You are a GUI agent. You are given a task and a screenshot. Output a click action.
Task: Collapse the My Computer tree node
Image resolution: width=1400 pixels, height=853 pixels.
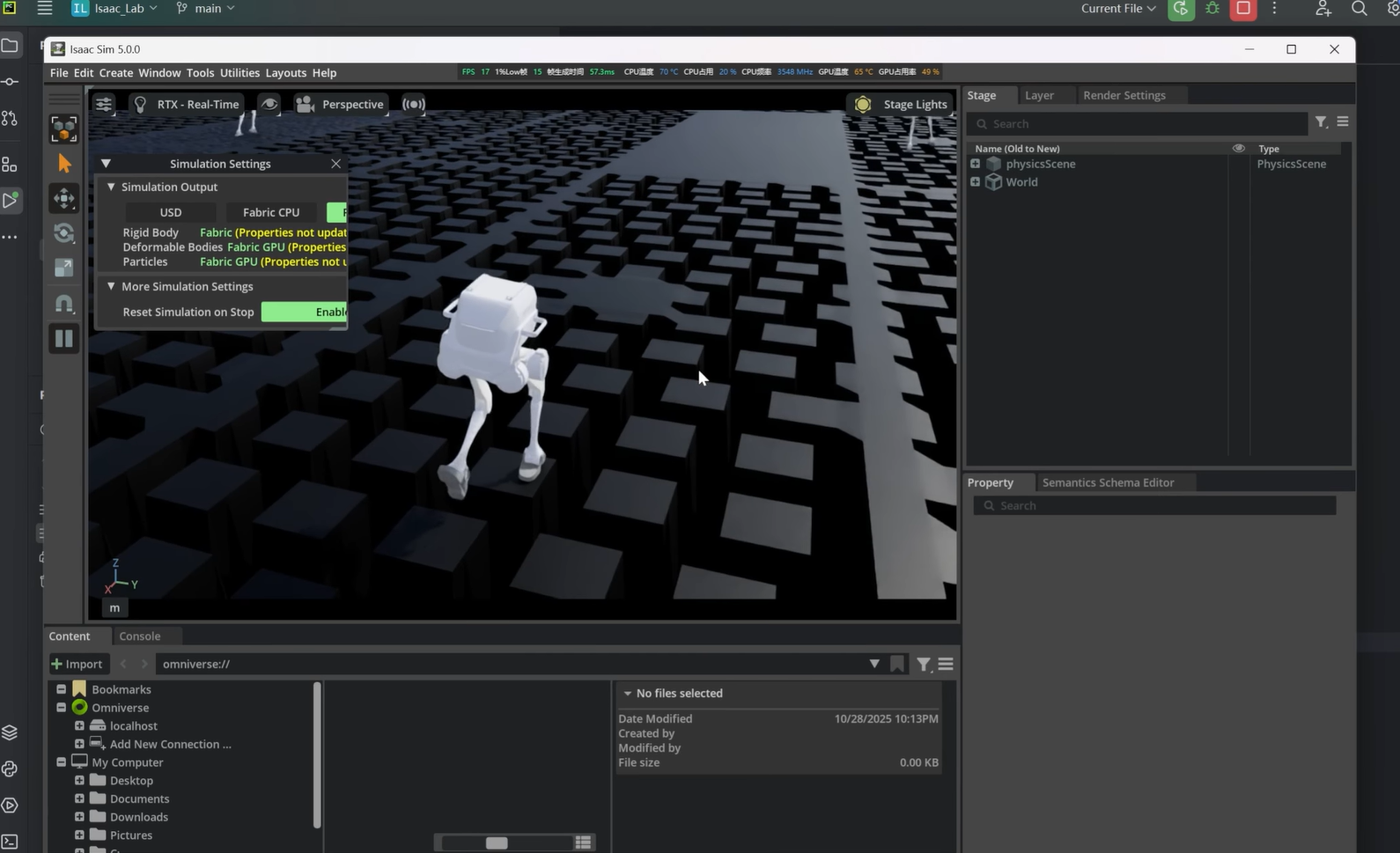coord(61,762)
